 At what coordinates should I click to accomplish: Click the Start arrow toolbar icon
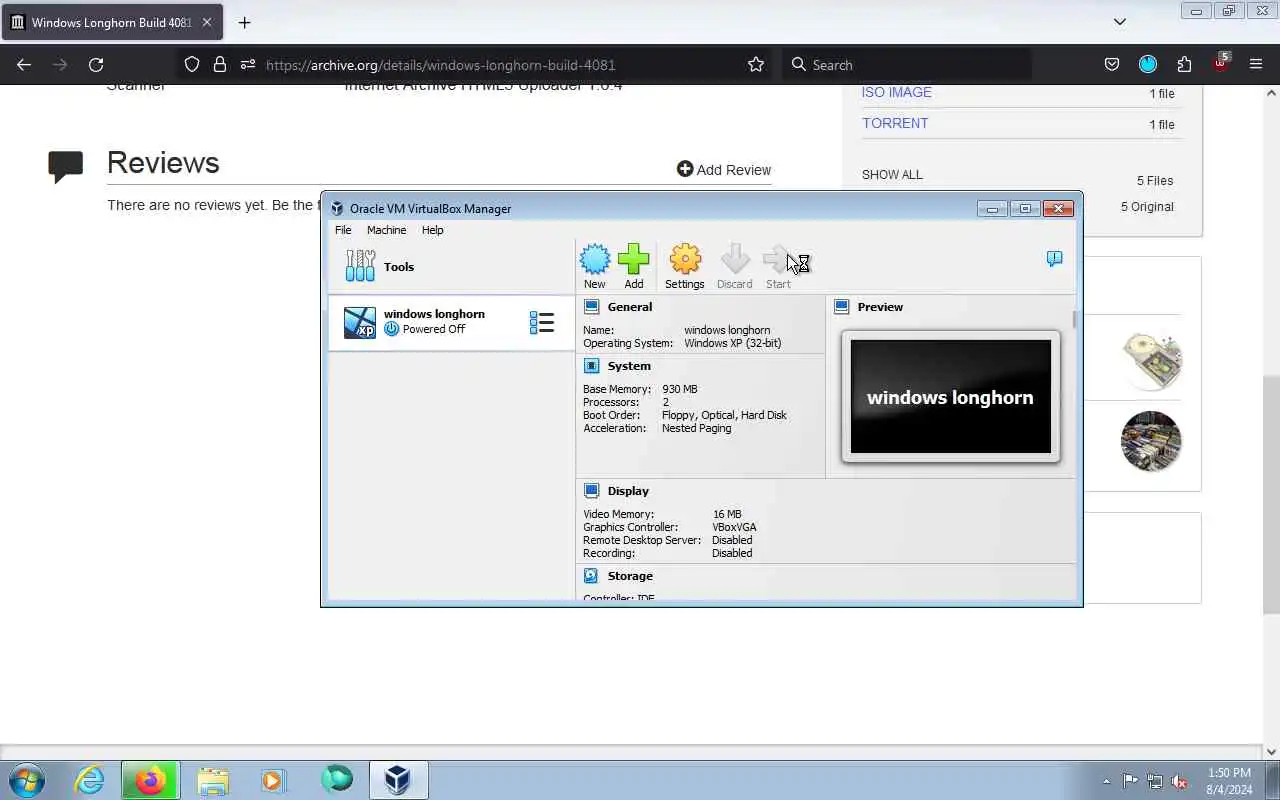pyautogui.click(x=777, y=260)
